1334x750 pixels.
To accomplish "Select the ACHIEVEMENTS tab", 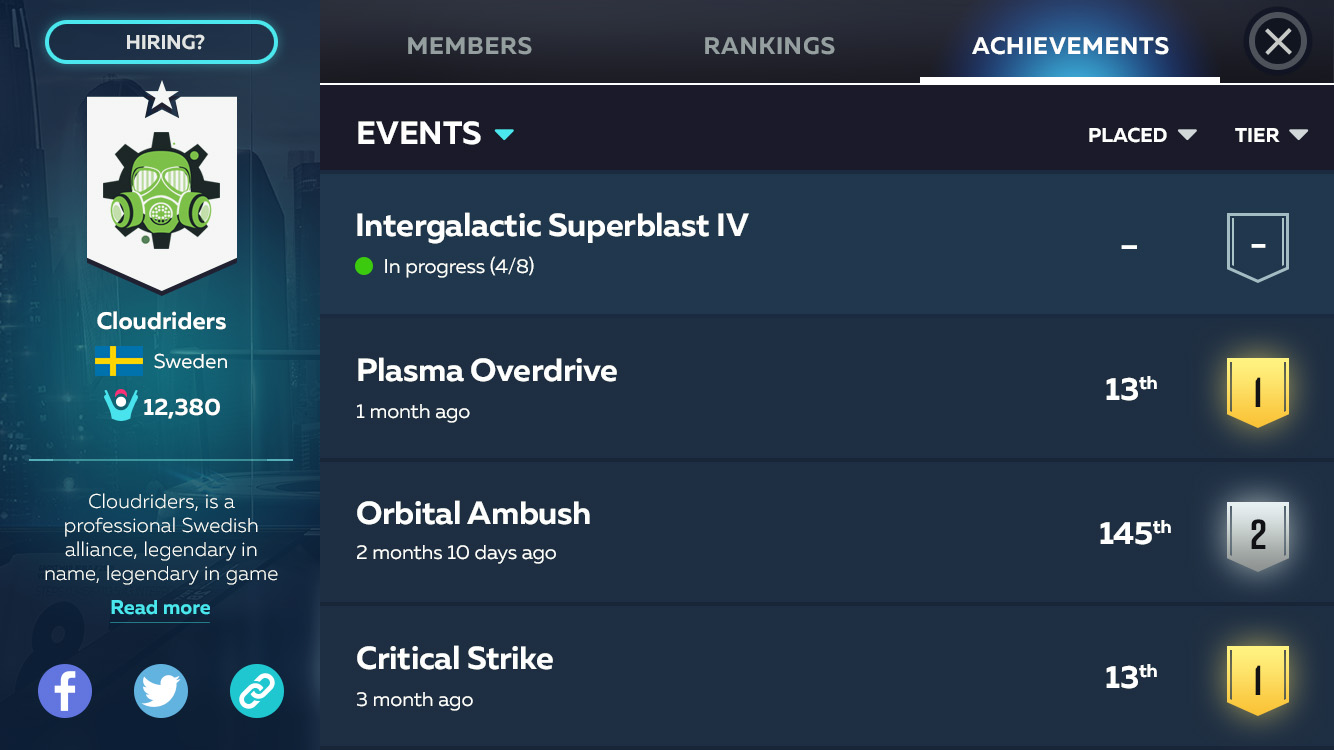I will (x=1070, y=46).
